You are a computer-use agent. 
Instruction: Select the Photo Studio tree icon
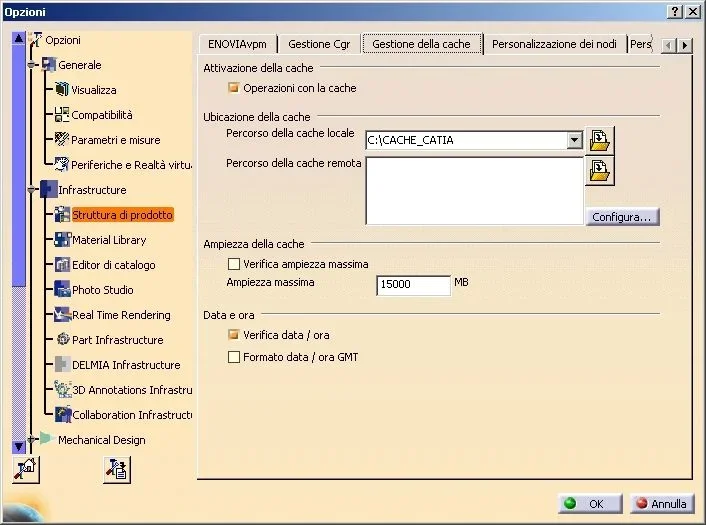coord(62,289)
